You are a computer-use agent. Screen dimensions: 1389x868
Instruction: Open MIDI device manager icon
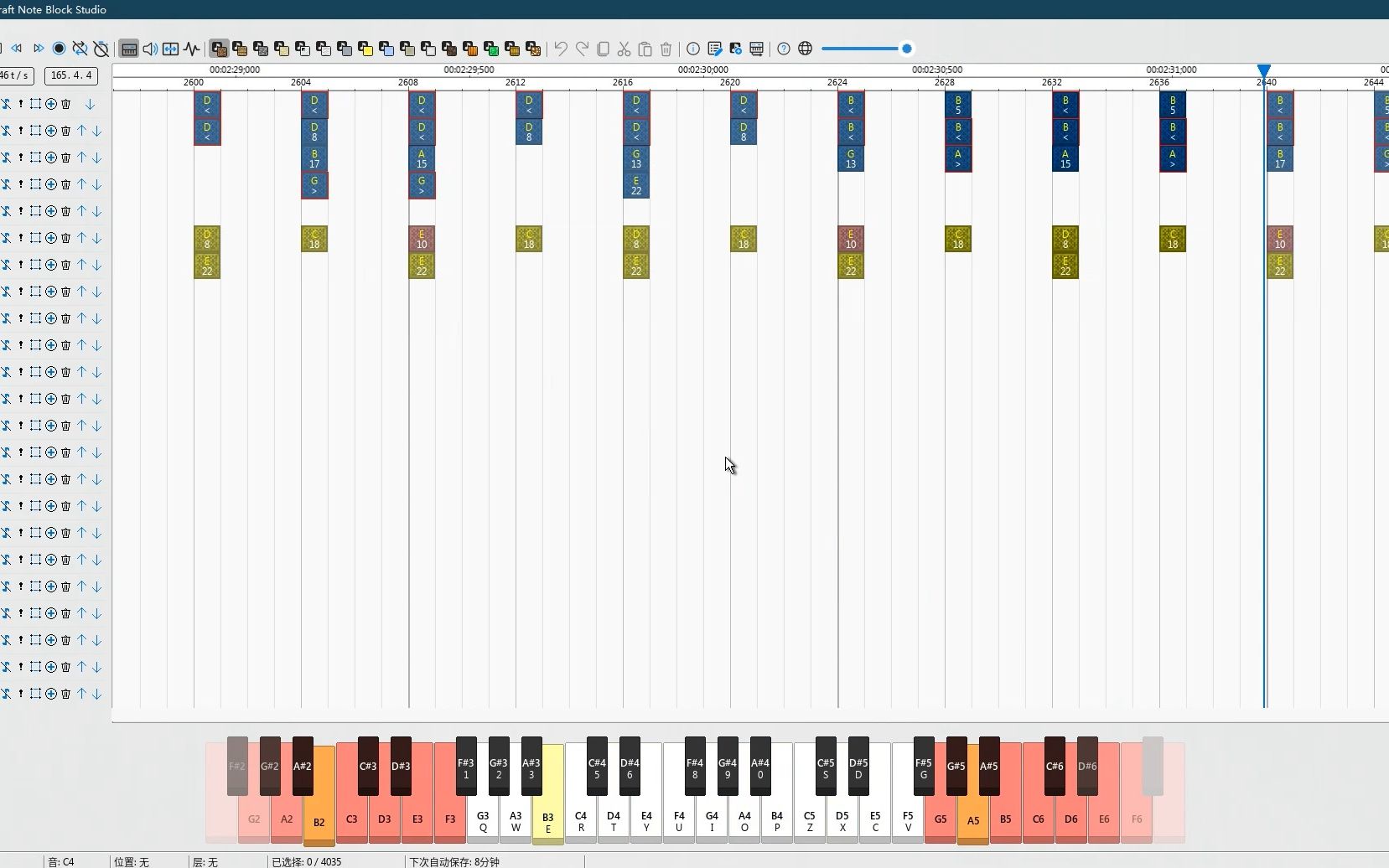coord(756,49)
